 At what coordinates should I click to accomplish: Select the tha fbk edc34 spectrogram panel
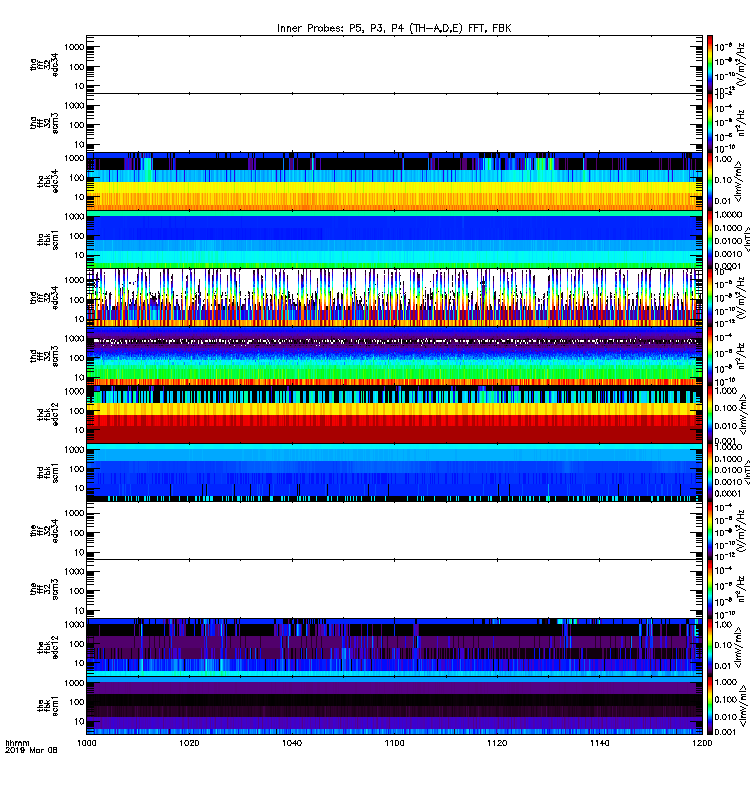coord(394,181)
